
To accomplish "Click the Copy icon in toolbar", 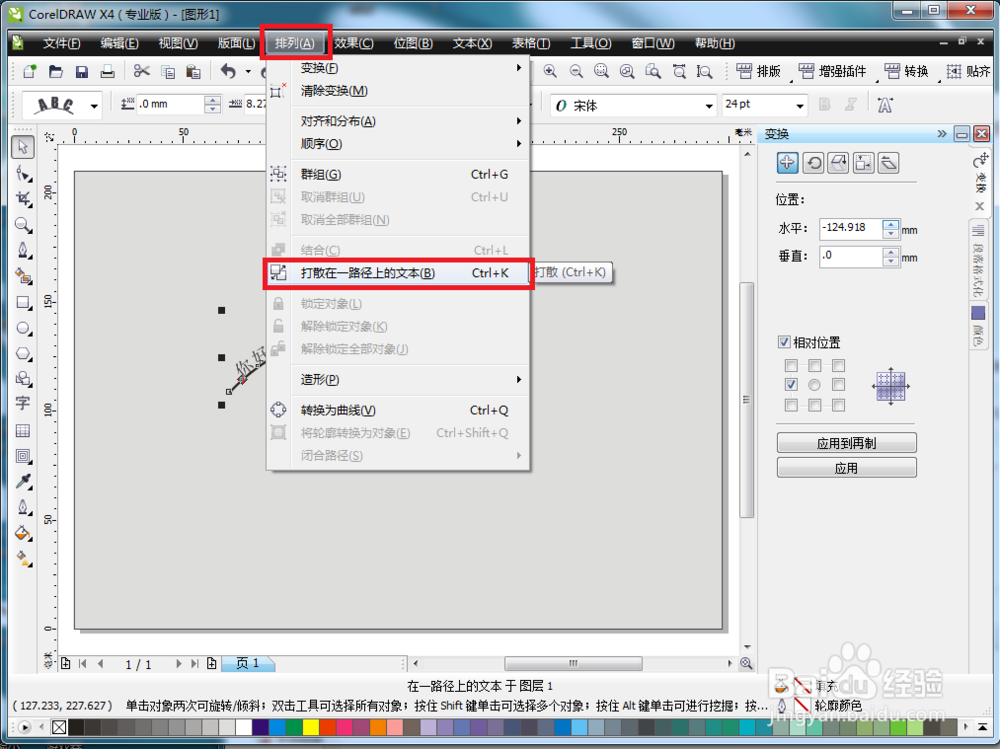I will click(168, 71).
